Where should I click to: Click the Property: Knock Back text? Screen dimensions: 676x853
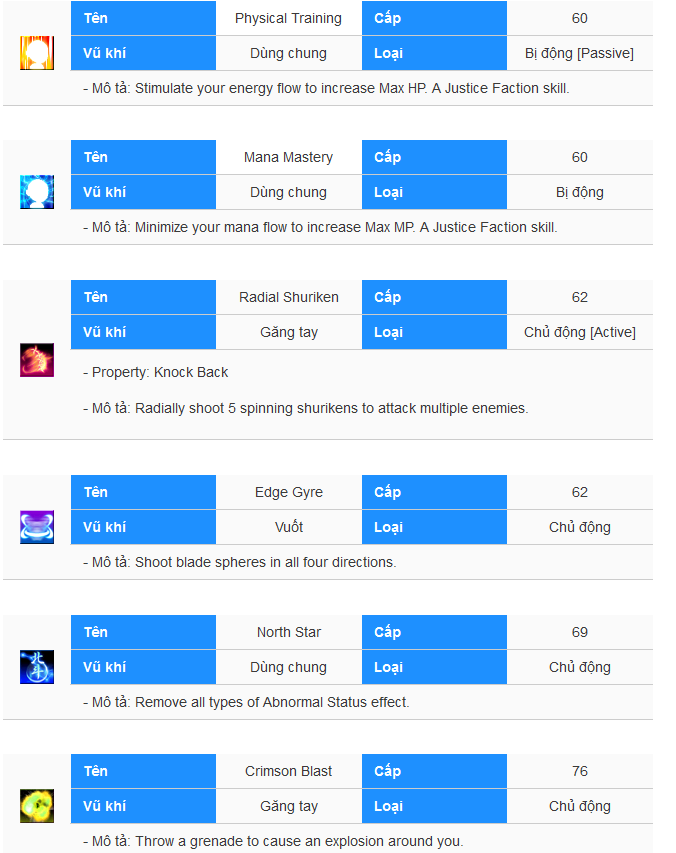point(156,372)
